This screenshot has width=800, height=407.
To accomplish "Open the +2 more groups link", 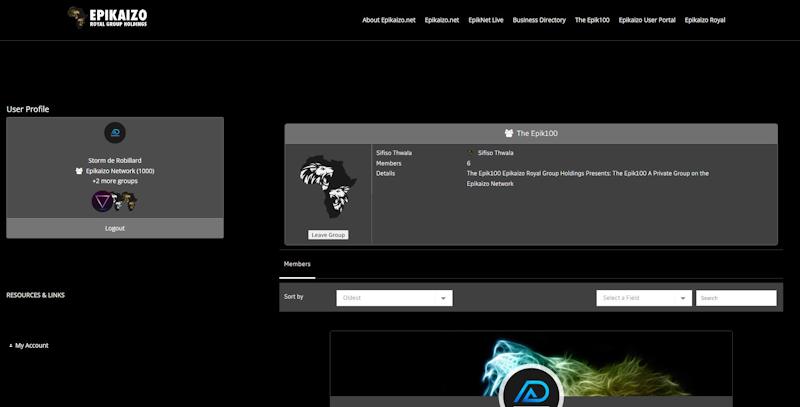I will pos(115,181).
